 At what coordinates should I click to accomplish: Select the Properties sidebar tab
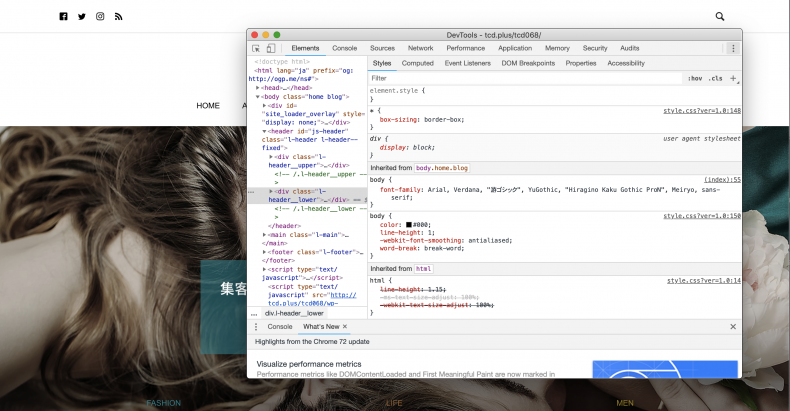[581, 63]
